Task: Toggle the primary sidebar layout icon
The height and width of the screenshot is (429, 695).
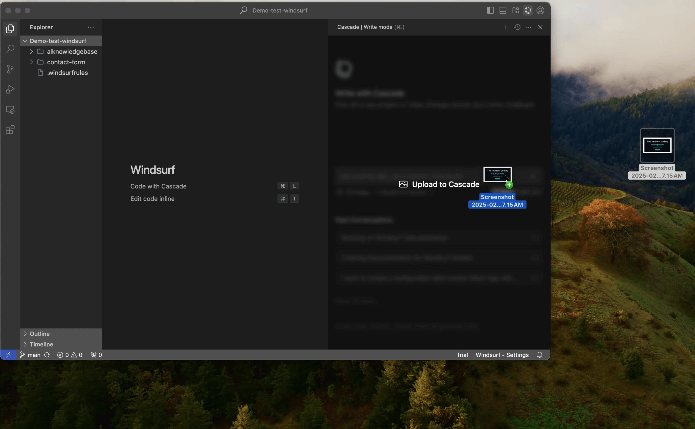Action: tap(490, 10)
